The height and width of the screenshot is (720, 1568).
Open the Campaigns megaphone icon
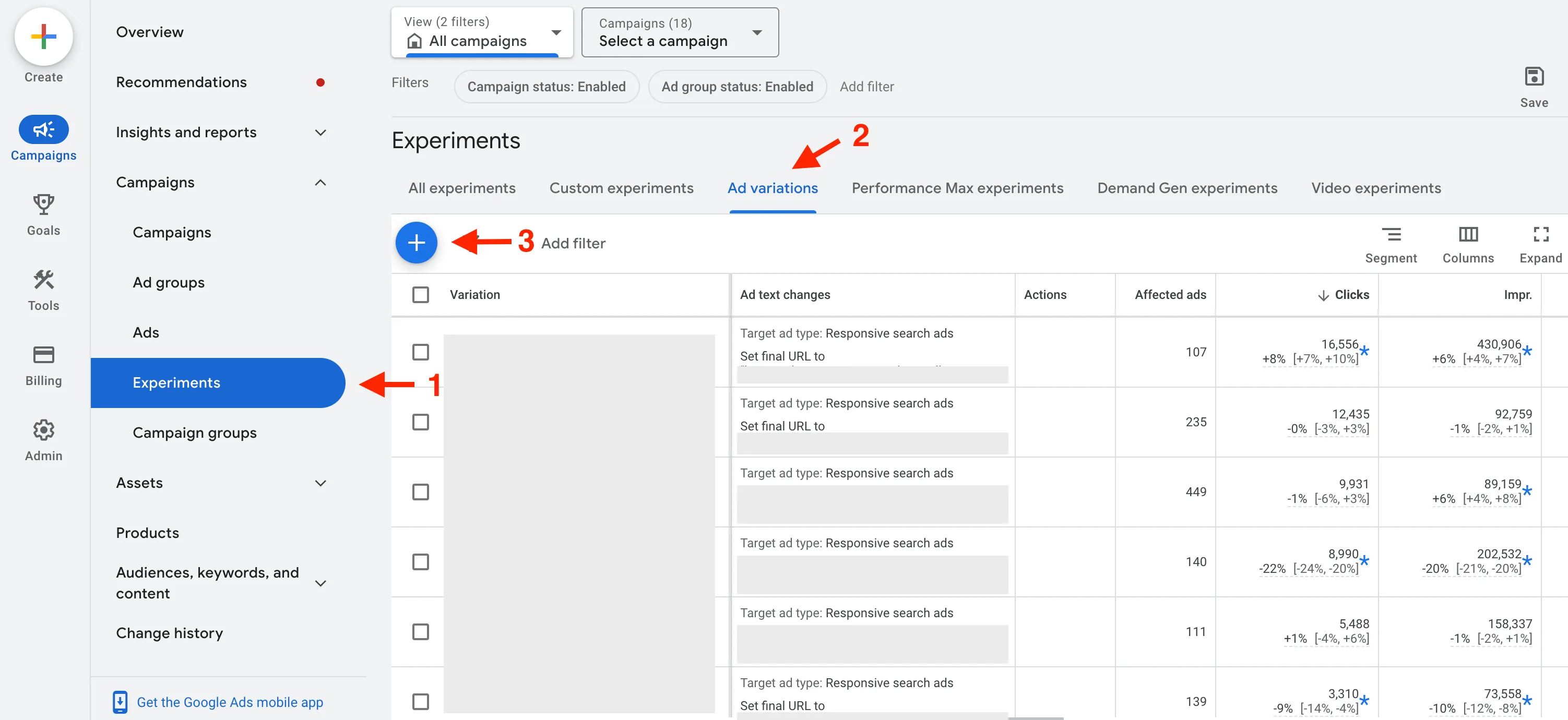(x=43, y=129)
